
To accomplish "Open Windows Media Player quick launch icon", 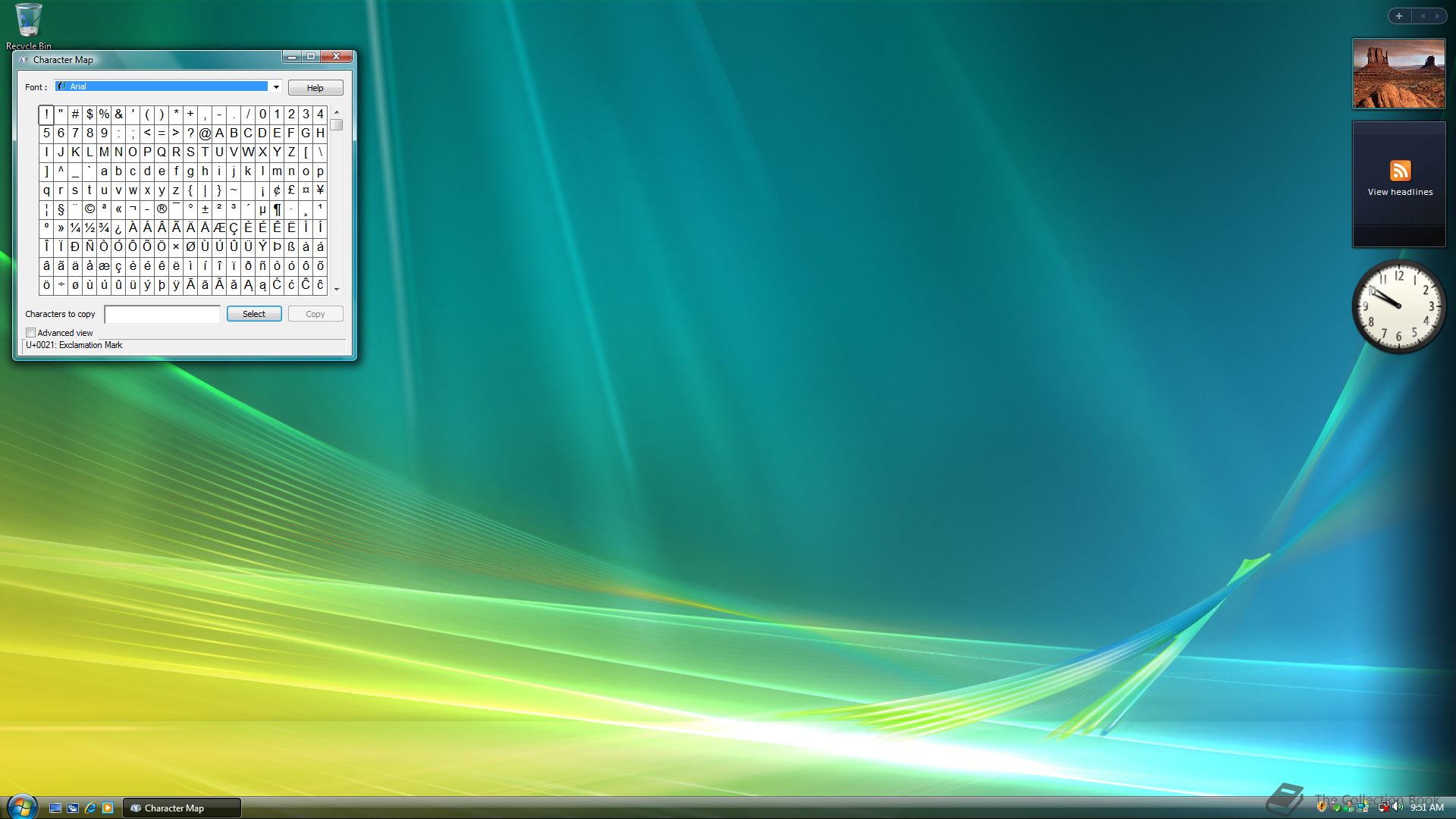I will [108, 808].
